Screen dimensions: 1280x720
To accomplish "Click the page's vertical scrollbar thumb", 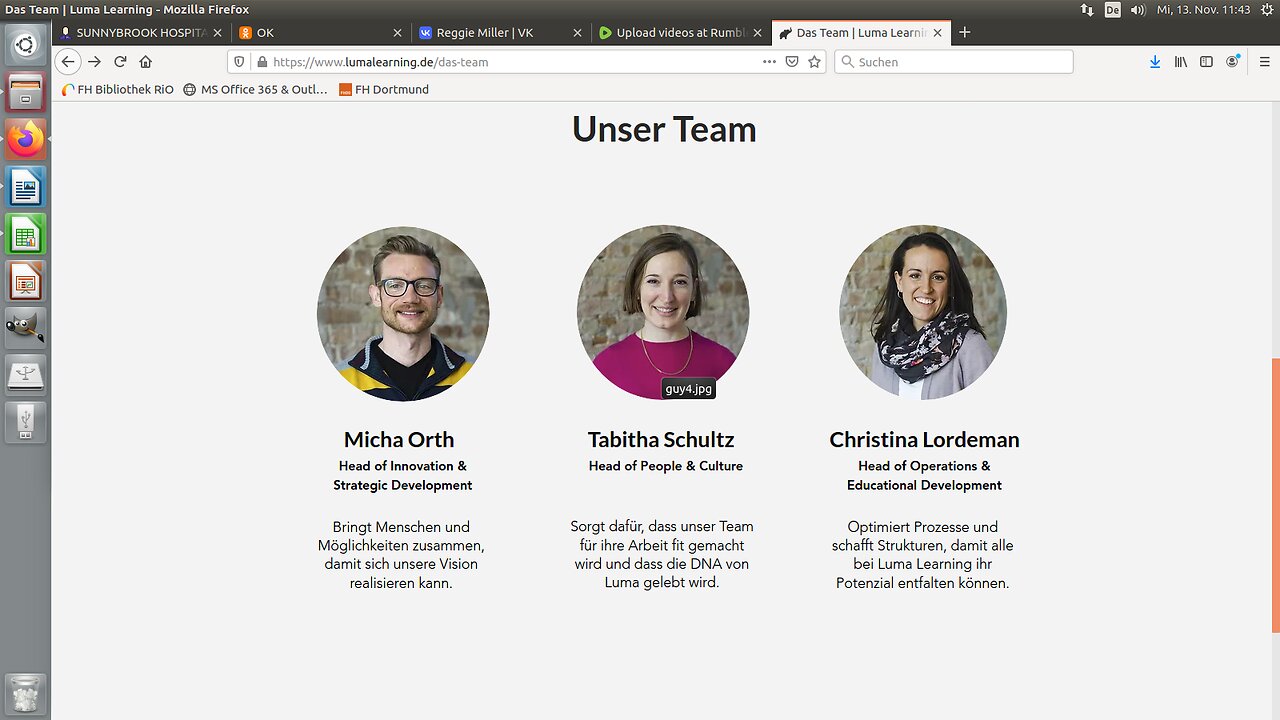I will [1275, 495].
